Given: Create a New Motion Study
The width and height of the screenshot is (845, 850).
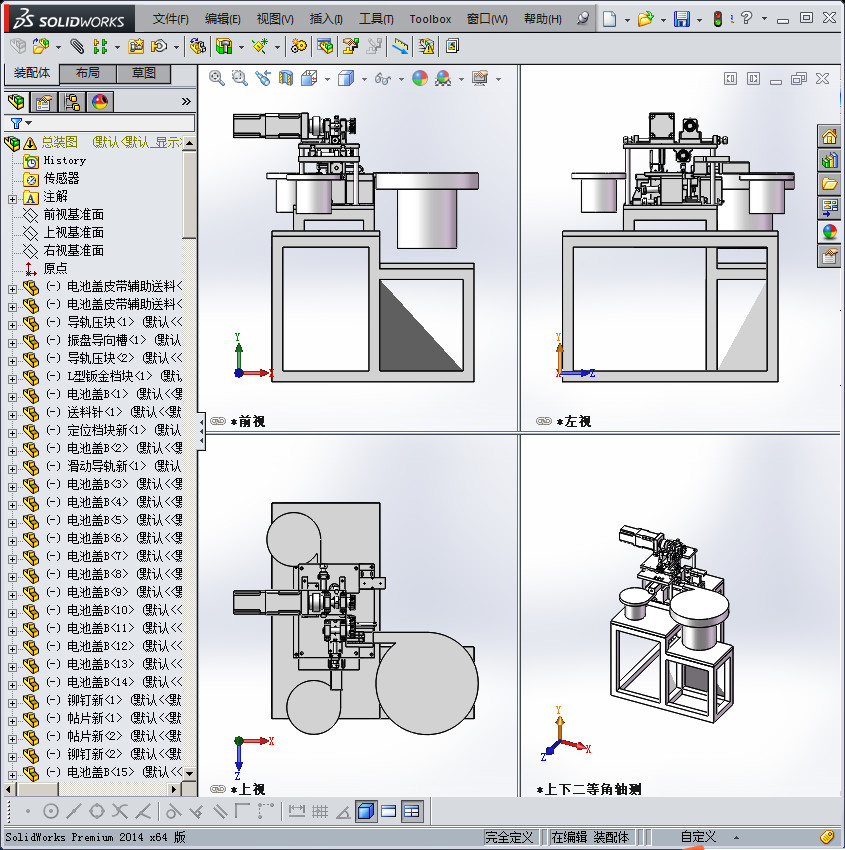Looking at the screenshot, I should tap(298, 47).
